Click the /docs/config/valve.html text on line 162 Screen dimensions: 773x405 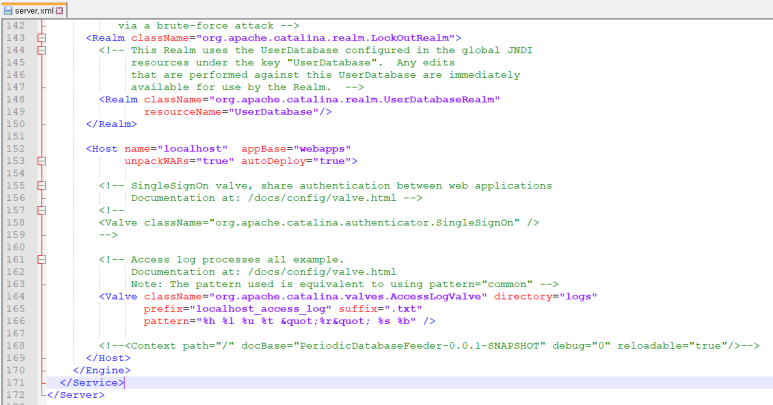tap(322, 272)
